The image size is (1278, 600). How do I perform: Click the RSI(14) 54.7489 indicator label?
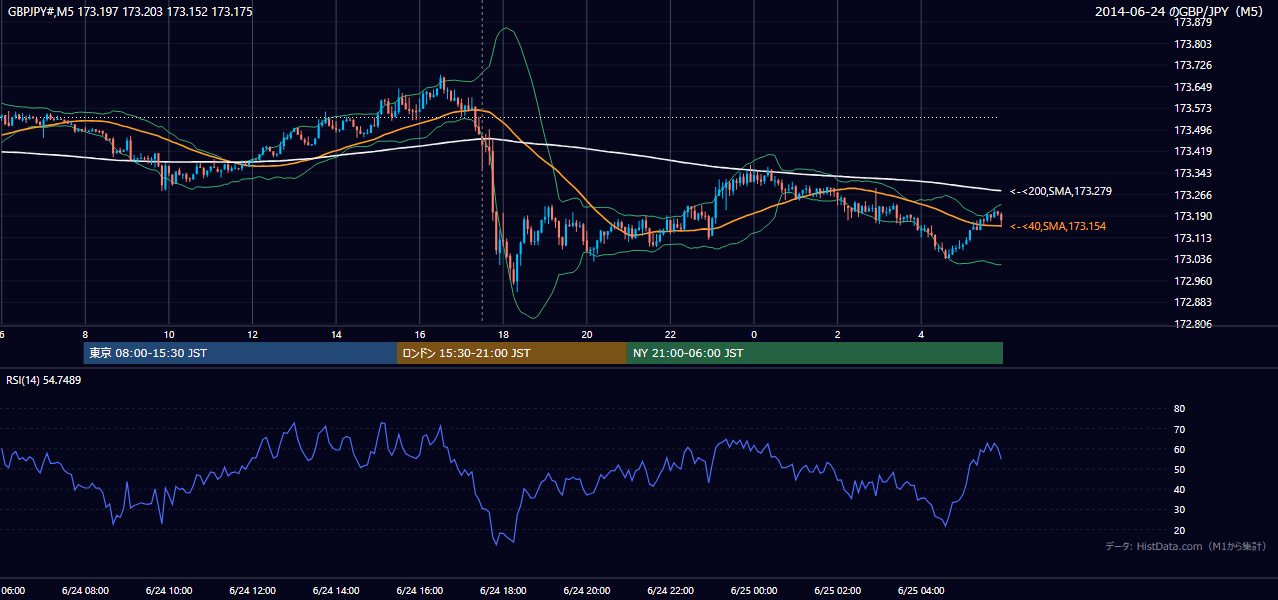(x=44, y=380)
